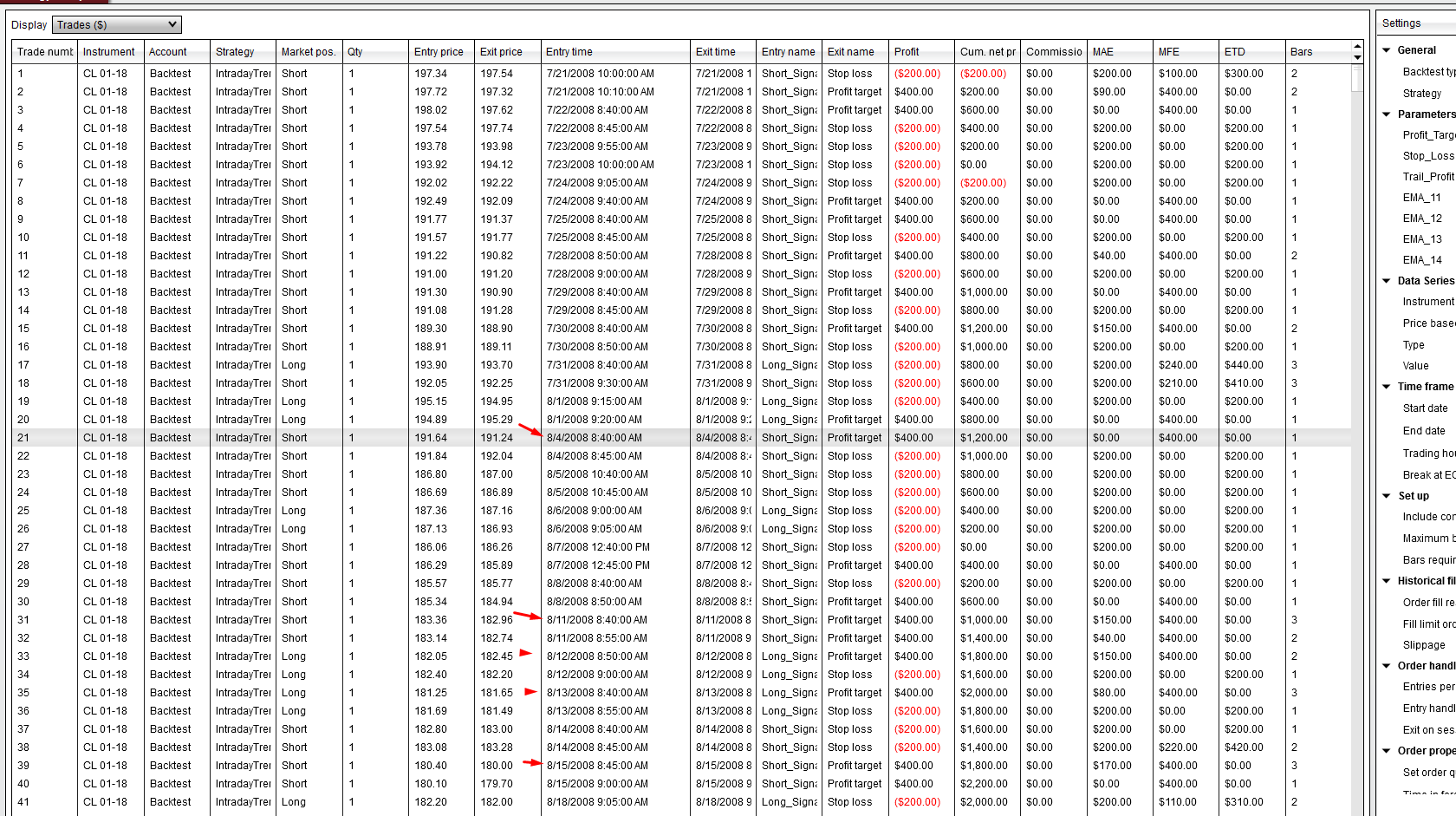Select the Instrument setting under Data Series

pyautogui.click(x=1429, y=302)
